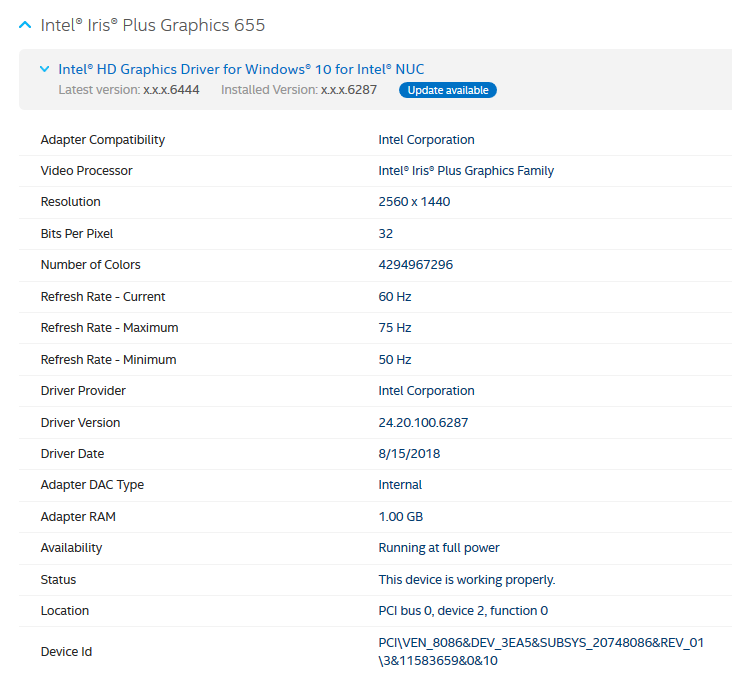Select Latest version x.x.x.6444 text
The image size is (732, 676).
[x=129, y=90]
